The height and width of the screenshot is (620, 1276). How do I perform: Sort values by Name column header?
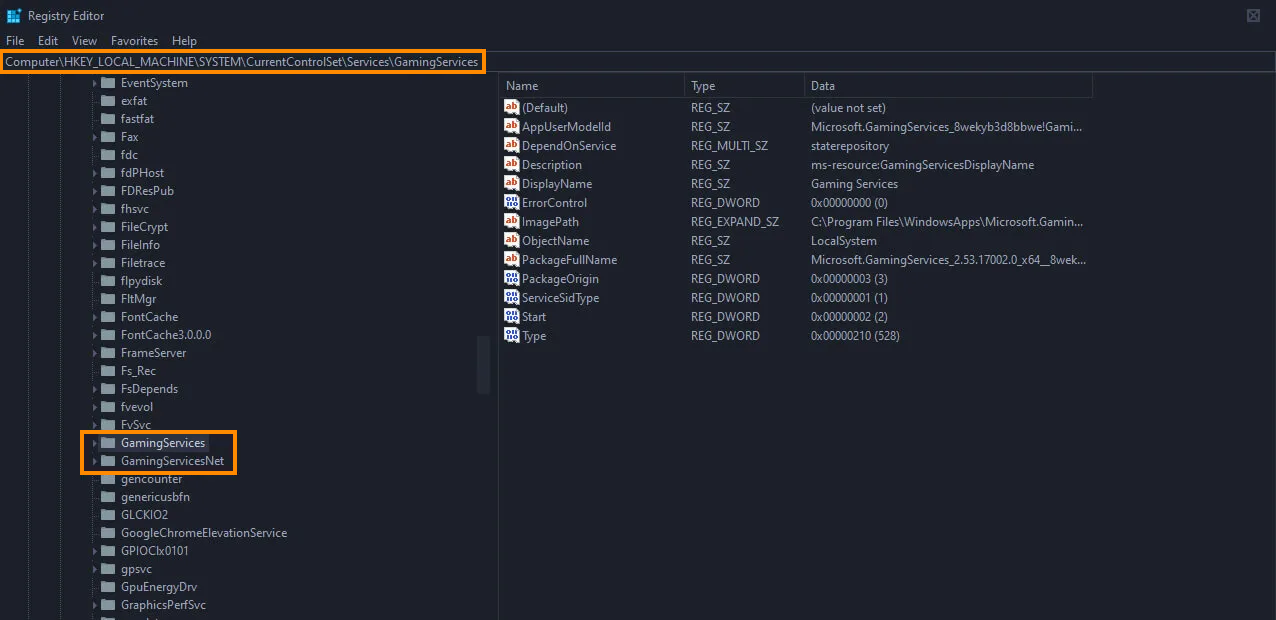point(592,86)
